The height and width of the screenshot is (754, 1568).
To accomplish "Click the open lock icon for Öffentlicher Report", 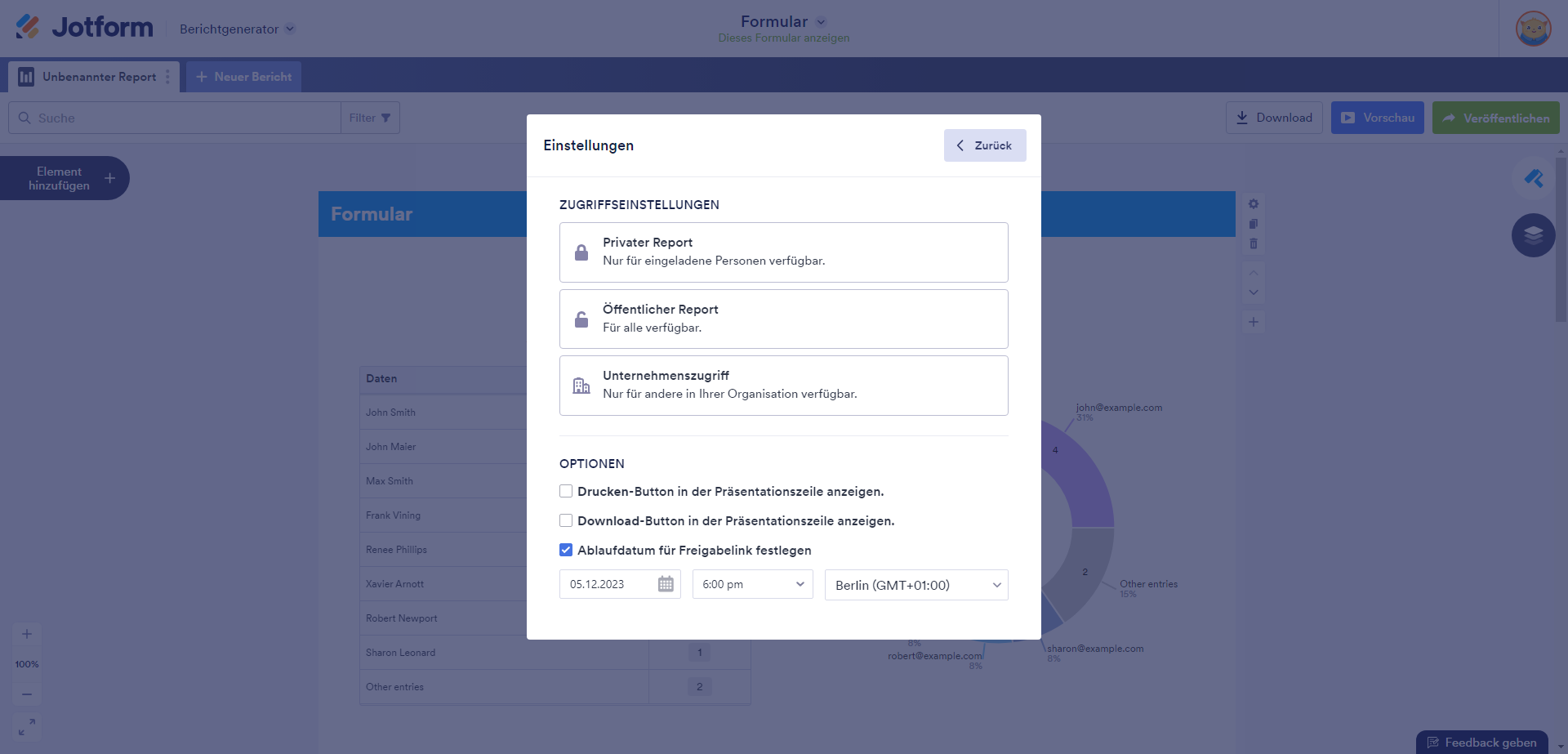I will (x=581, y=319).
